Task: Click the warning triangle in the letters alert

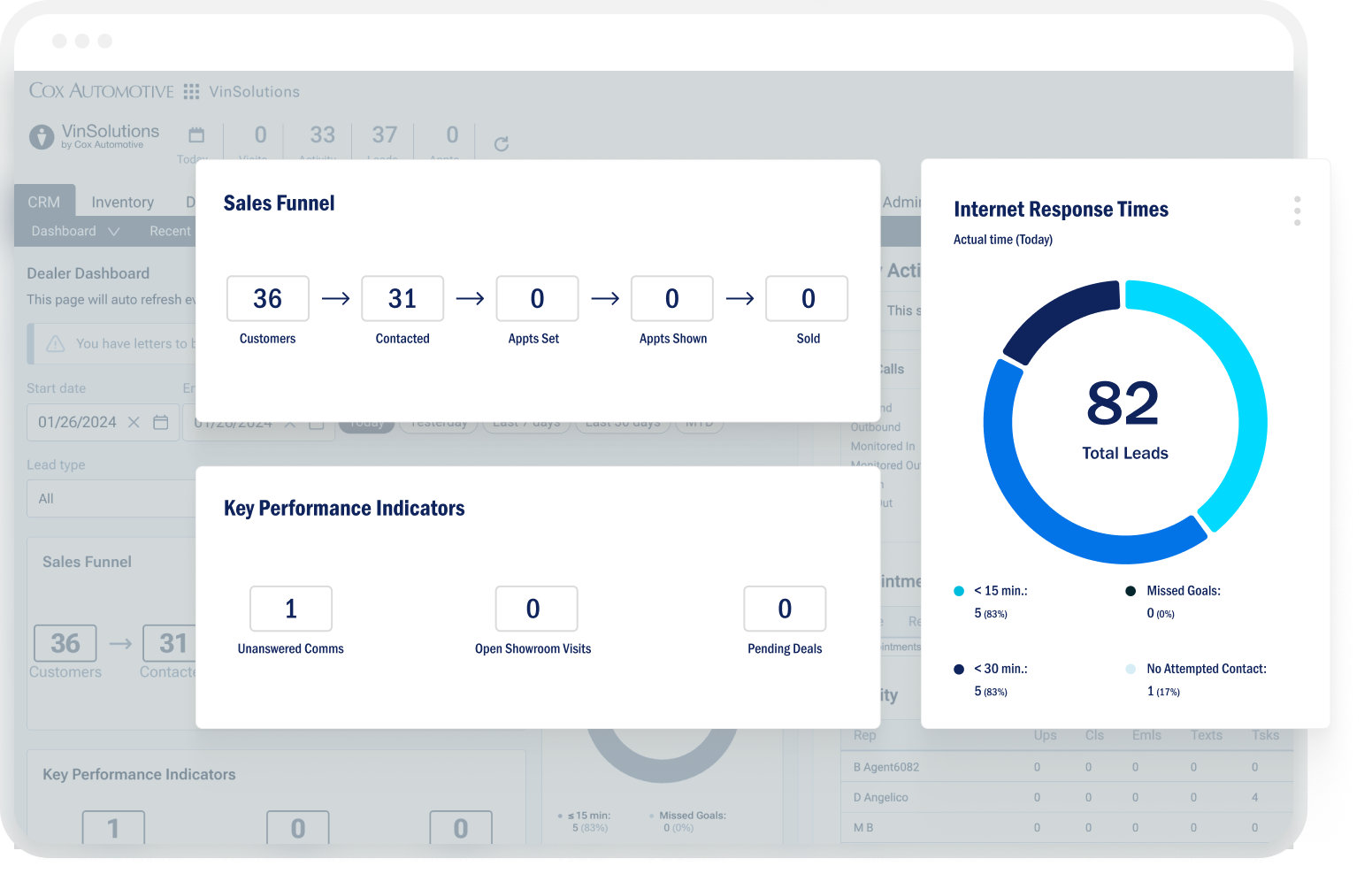Action: coord(56,343)
